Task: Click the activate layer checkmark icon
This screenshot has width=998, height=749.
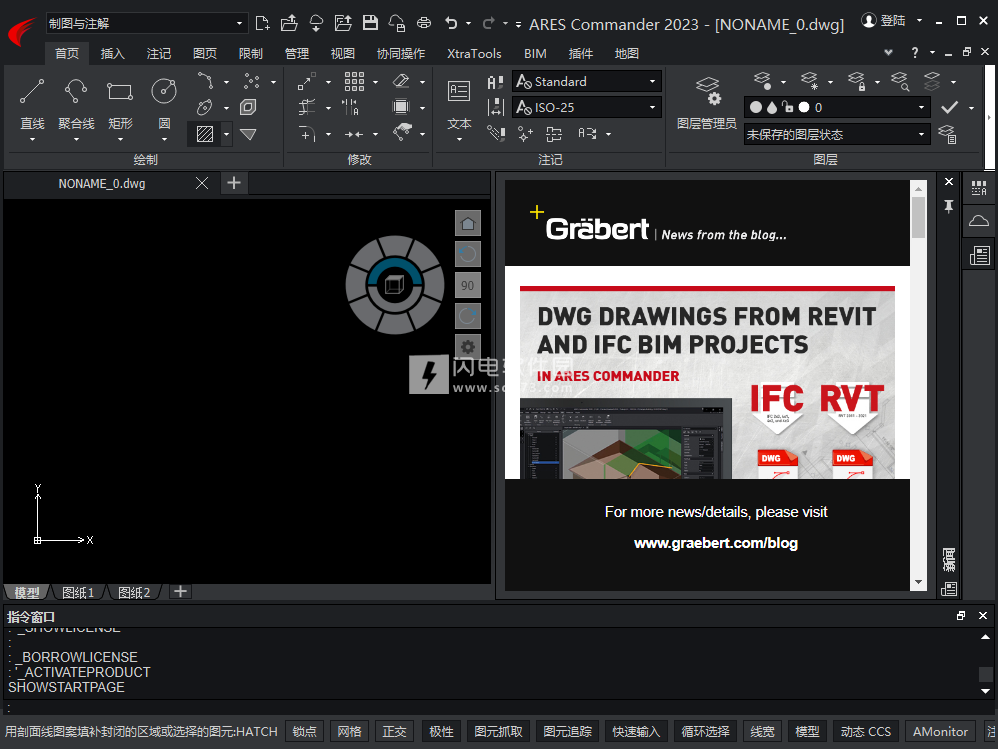Action: click(x=950, y=108)
